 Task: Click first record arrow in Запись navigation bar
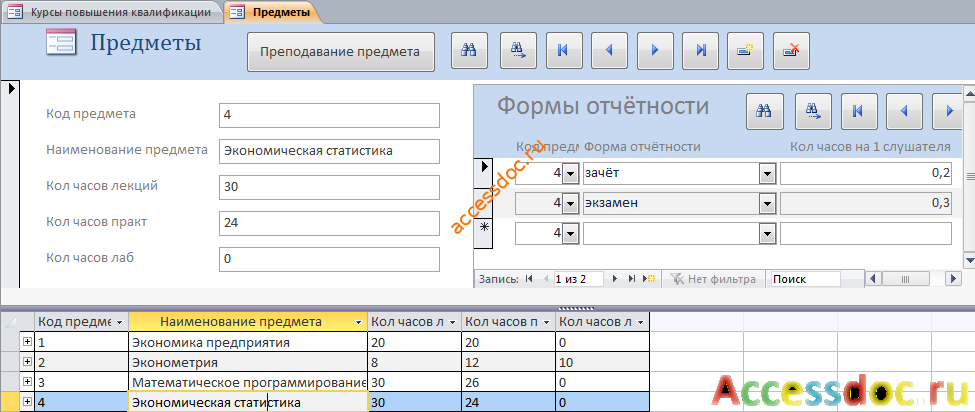(x=529, y=279)
